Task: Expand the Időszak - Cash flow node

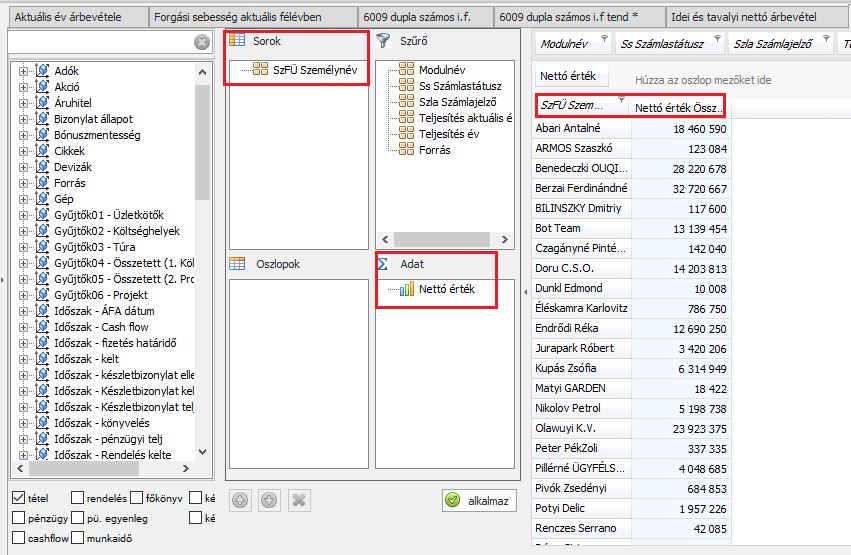Action: click(24, 327)
